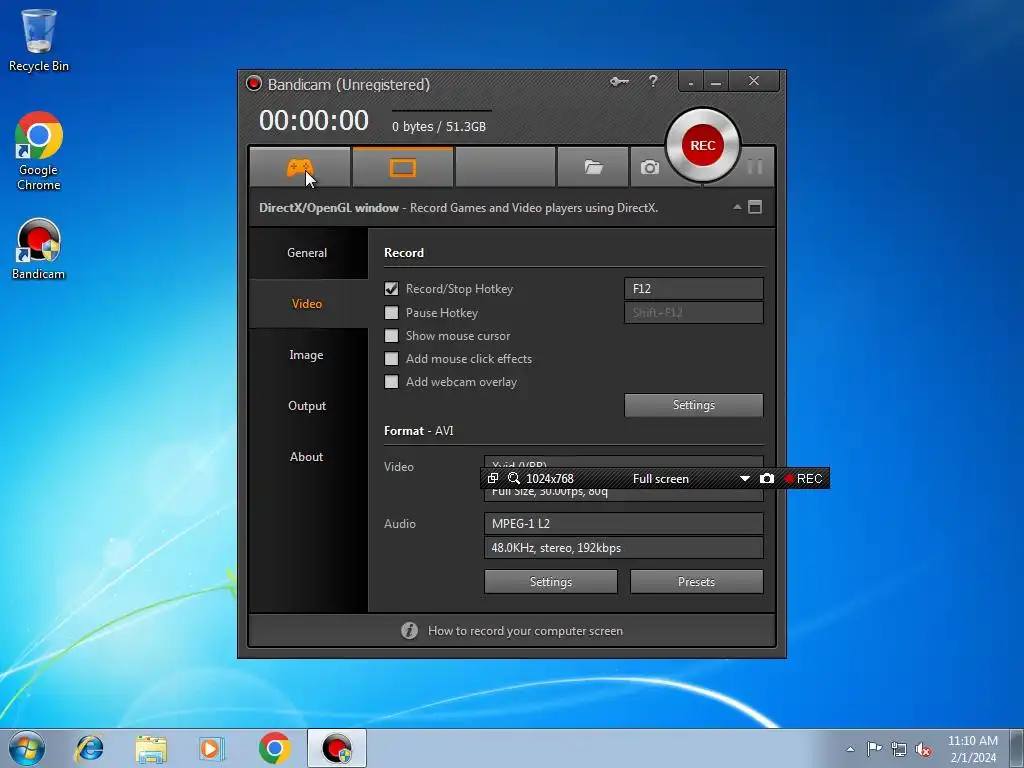1024x768 pixels.
Task: Open How to record your computer screen link
Action: tap(525, 631)
